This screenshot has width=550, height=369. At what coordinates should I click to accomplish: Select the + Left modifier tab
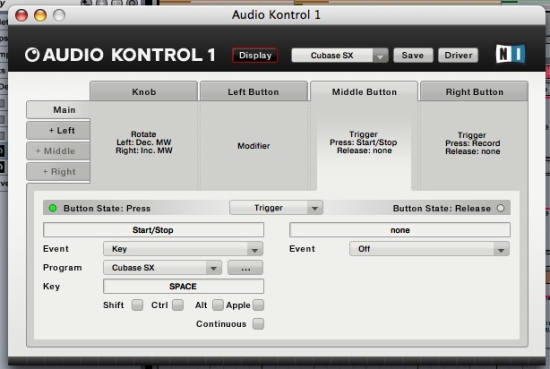click(59, 130)
